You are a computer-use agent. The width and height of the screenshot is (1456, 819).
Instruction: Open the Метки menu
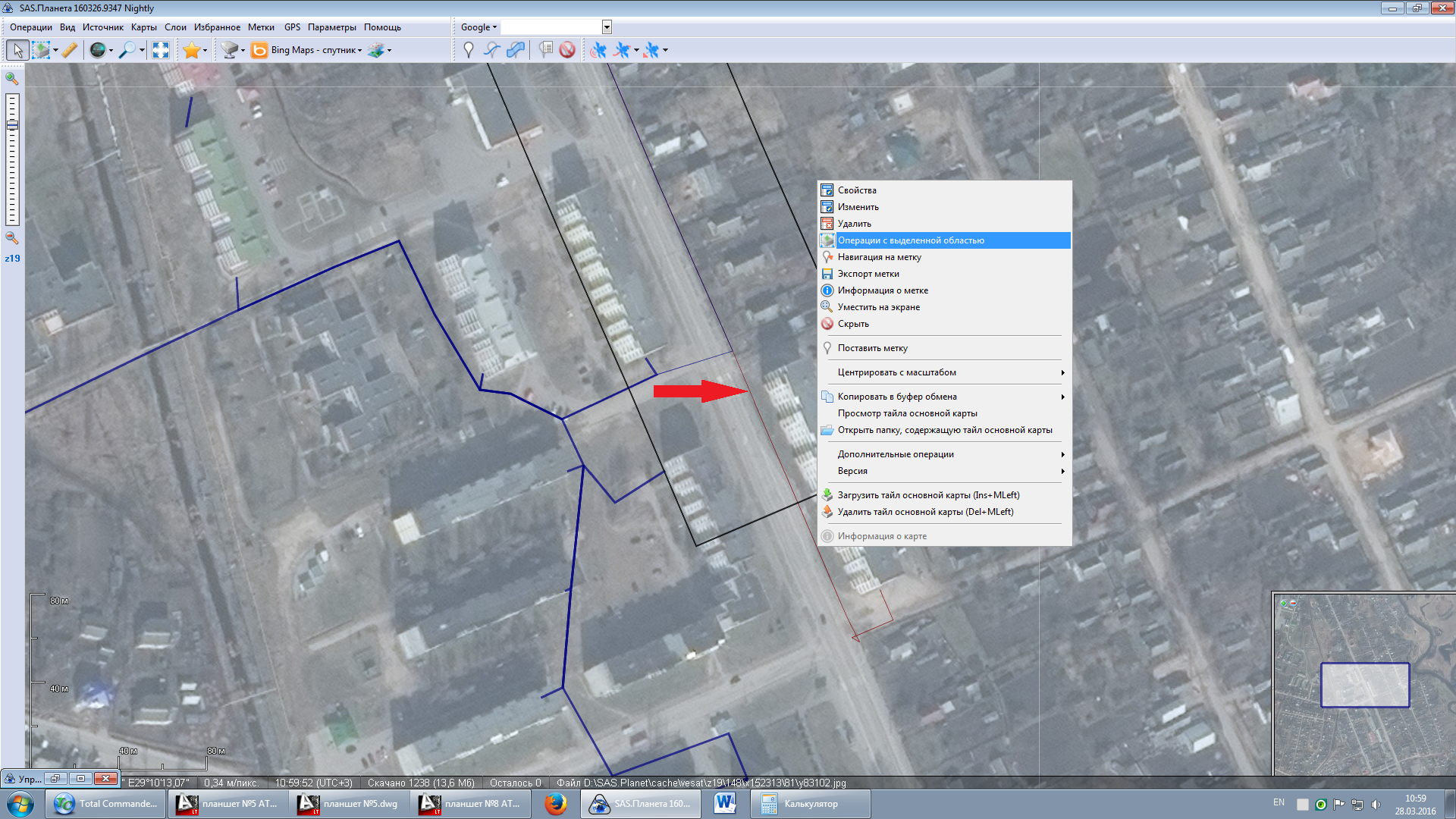click(261, 27)
